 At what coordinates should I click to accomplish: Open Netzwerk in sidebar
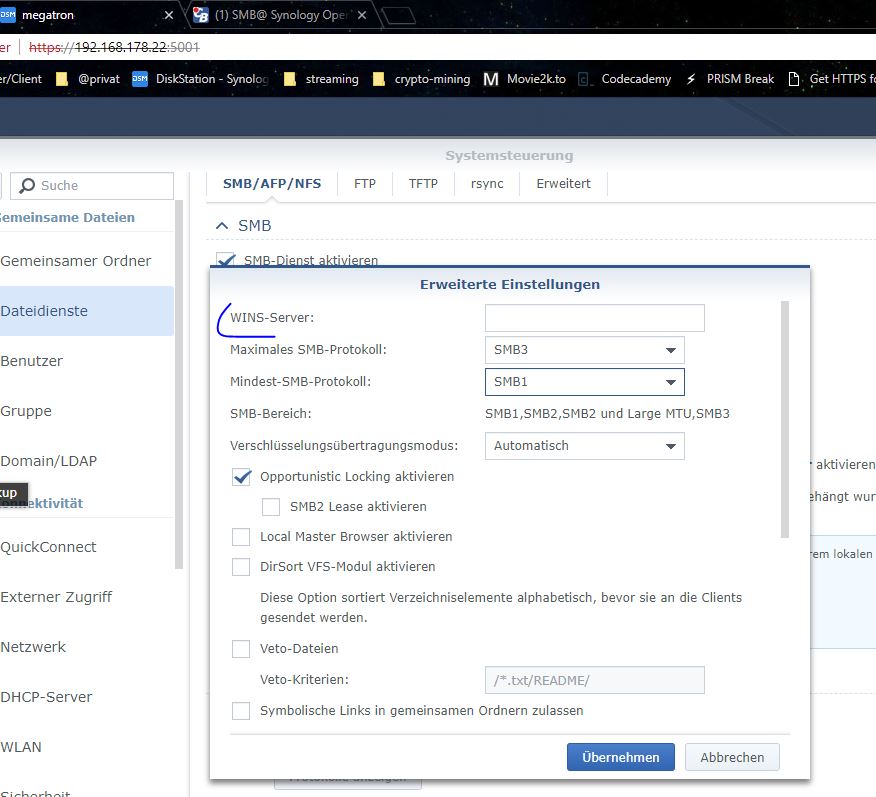pos(87,647)
